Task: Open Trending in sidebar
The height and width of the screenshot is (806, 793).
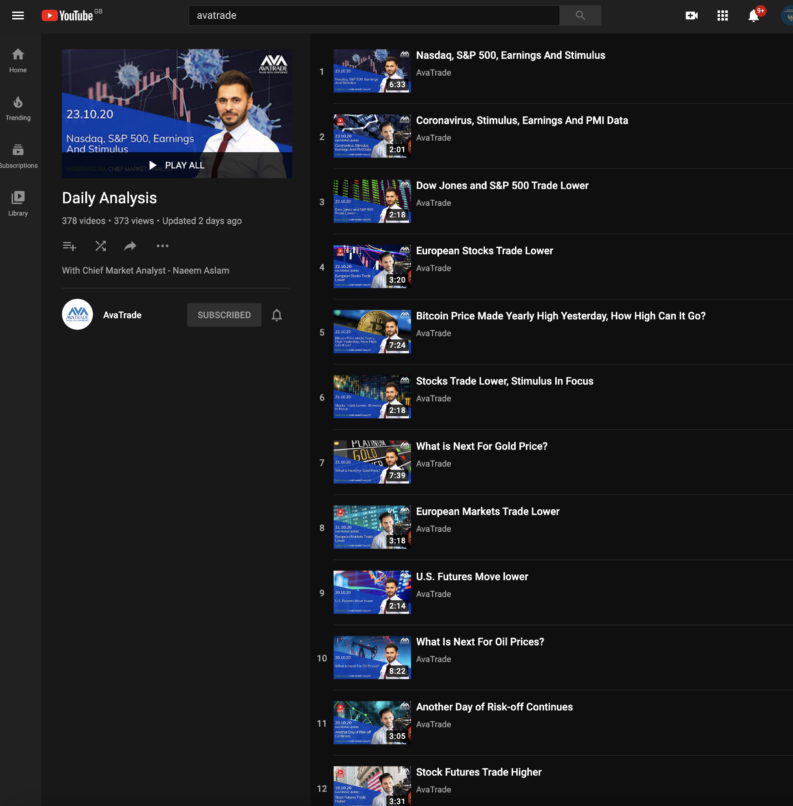Action: tap(18, 108)
